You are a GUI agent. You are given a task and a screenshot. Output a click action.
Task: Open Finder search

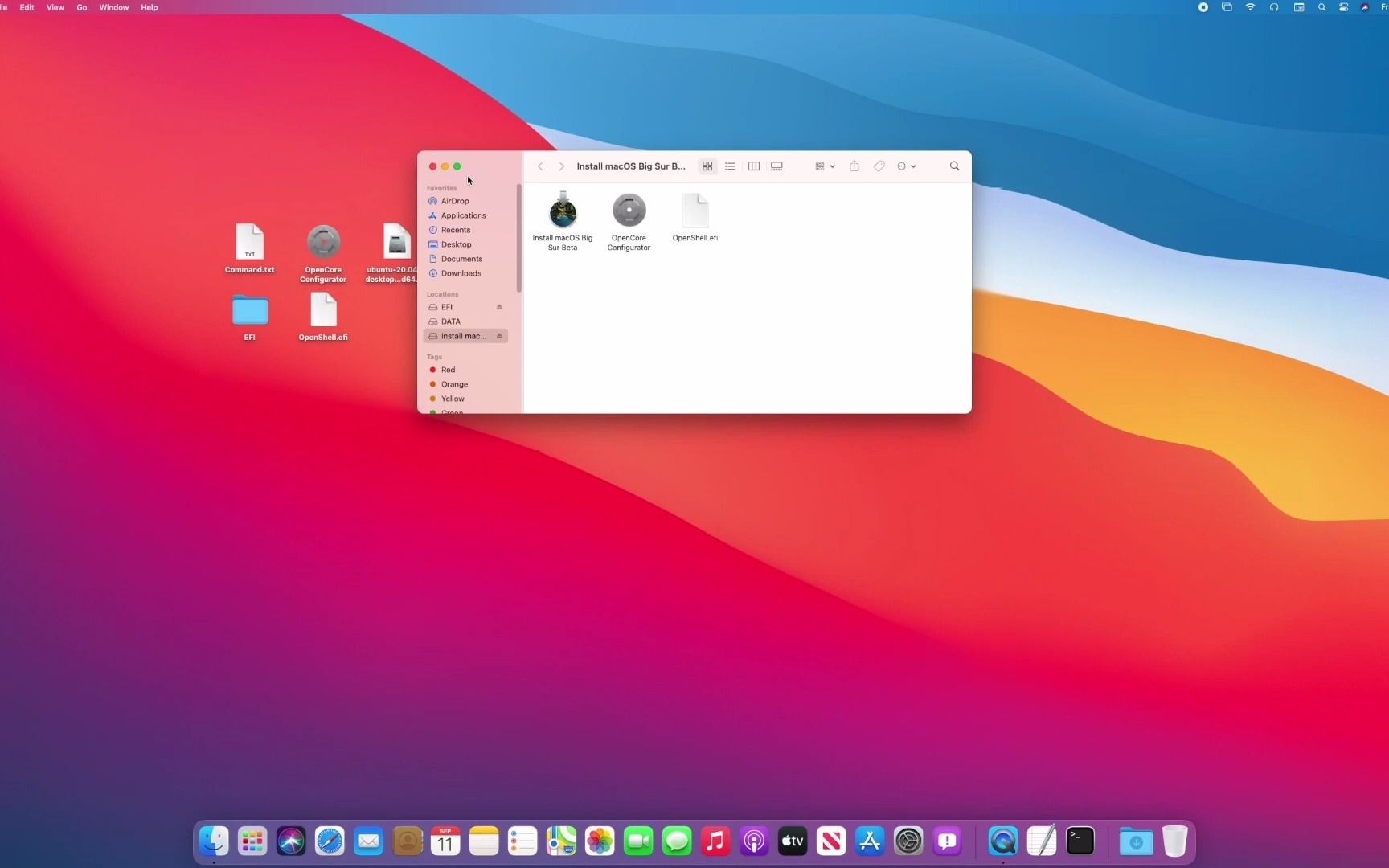(954, 166)
